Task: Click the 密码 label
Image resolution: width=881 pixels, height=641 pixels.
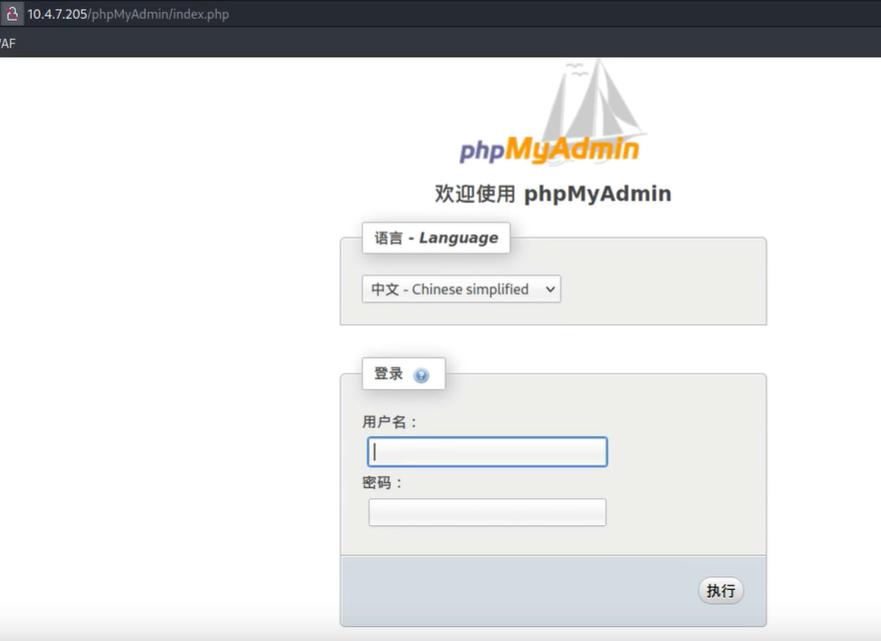Action: point(383,482)
